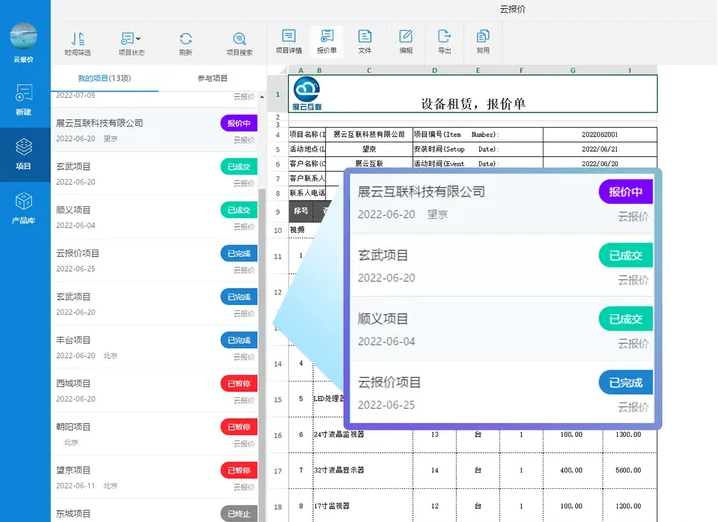The width and height of the screenshot is (718, 522).
Task: Click the 编辑 edit icon
Action: pos(406,42)
